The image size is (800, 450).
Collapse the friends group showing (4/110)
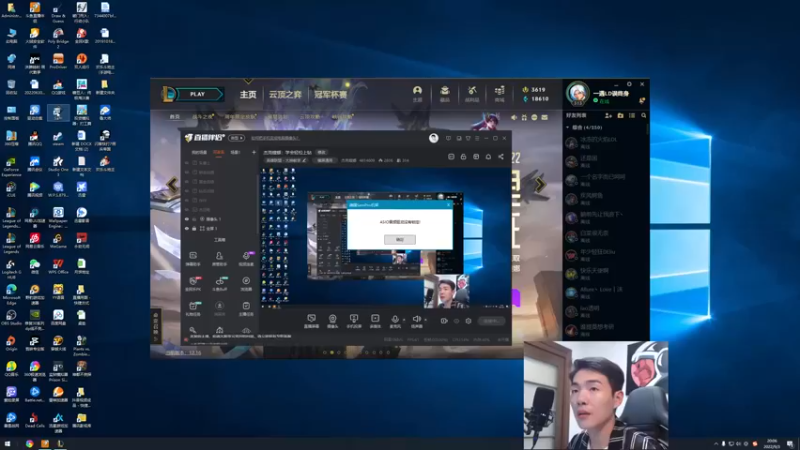[x=568, y=128]
